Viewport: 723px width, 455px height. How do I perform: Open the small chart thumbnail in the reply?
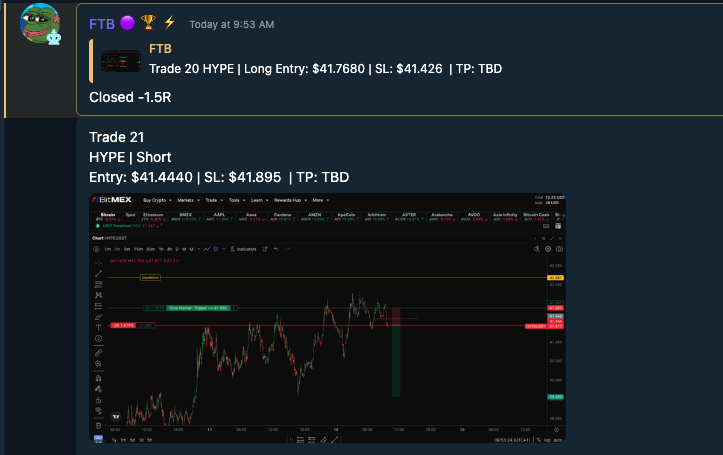click(x=121, y=60)
